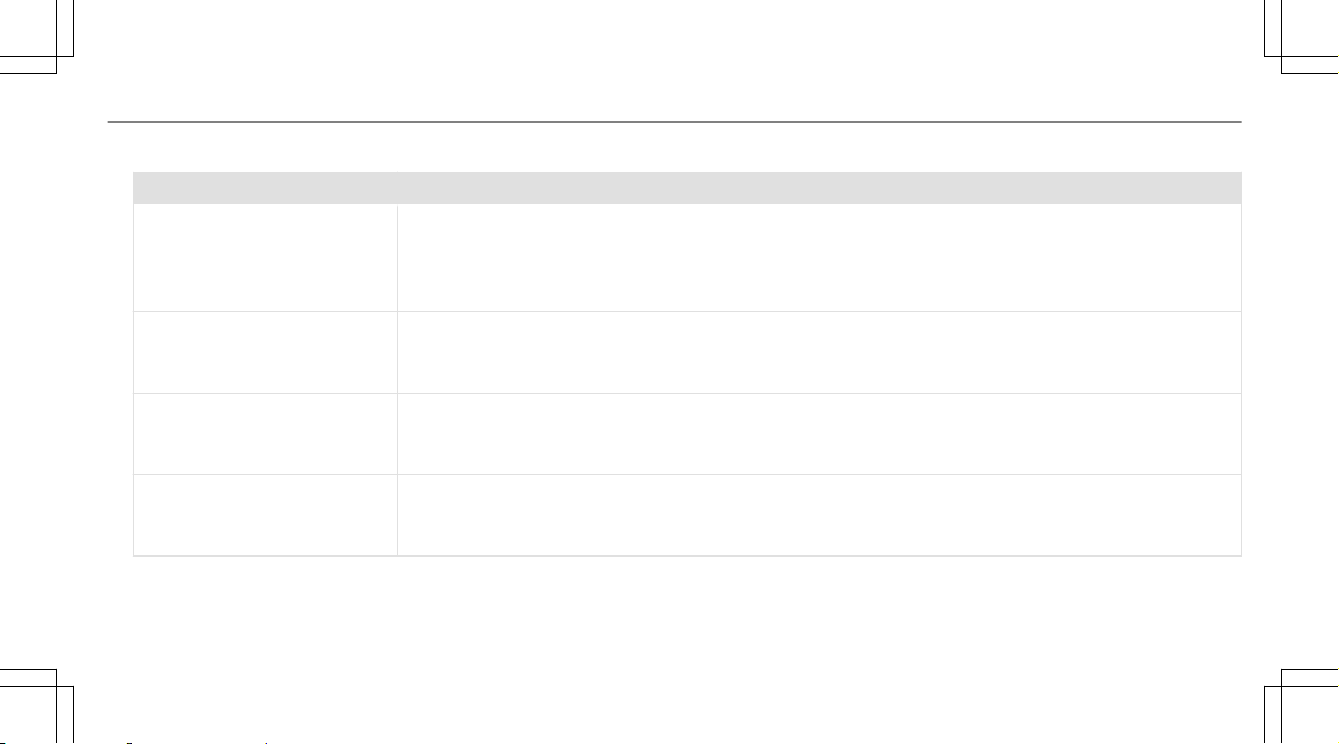Click the bottom-right corner crop mark
The width and height of the screenshot is (1339, 744).
click(1301, 705)
